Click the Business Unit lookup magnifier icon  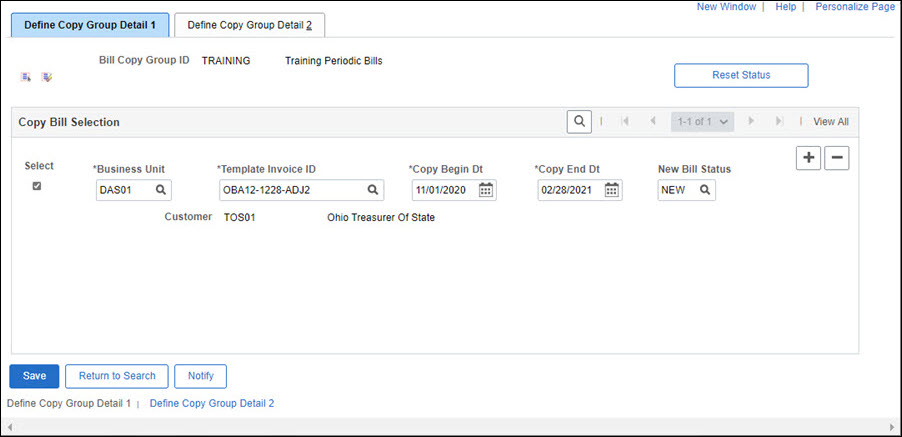[x=160, y=189]
